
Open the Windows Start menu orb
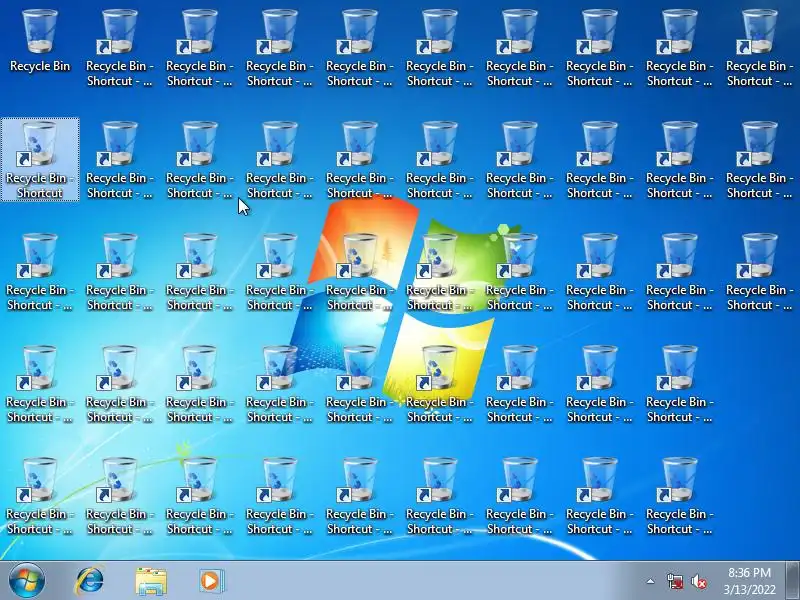pos(27,581)
